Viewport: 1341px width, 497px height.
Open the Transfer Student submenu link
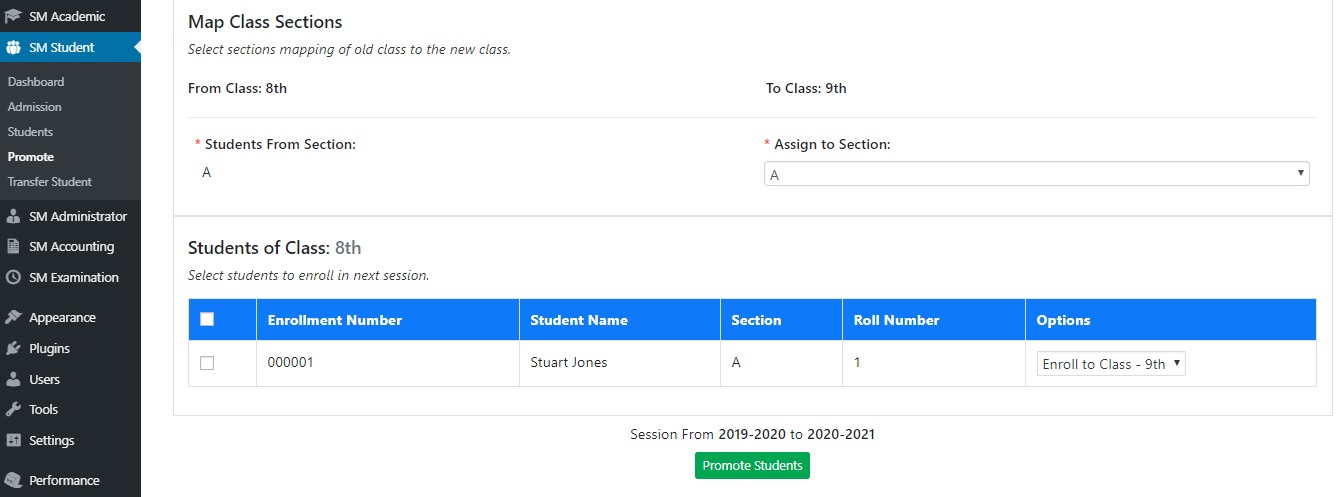pos(50,182)
